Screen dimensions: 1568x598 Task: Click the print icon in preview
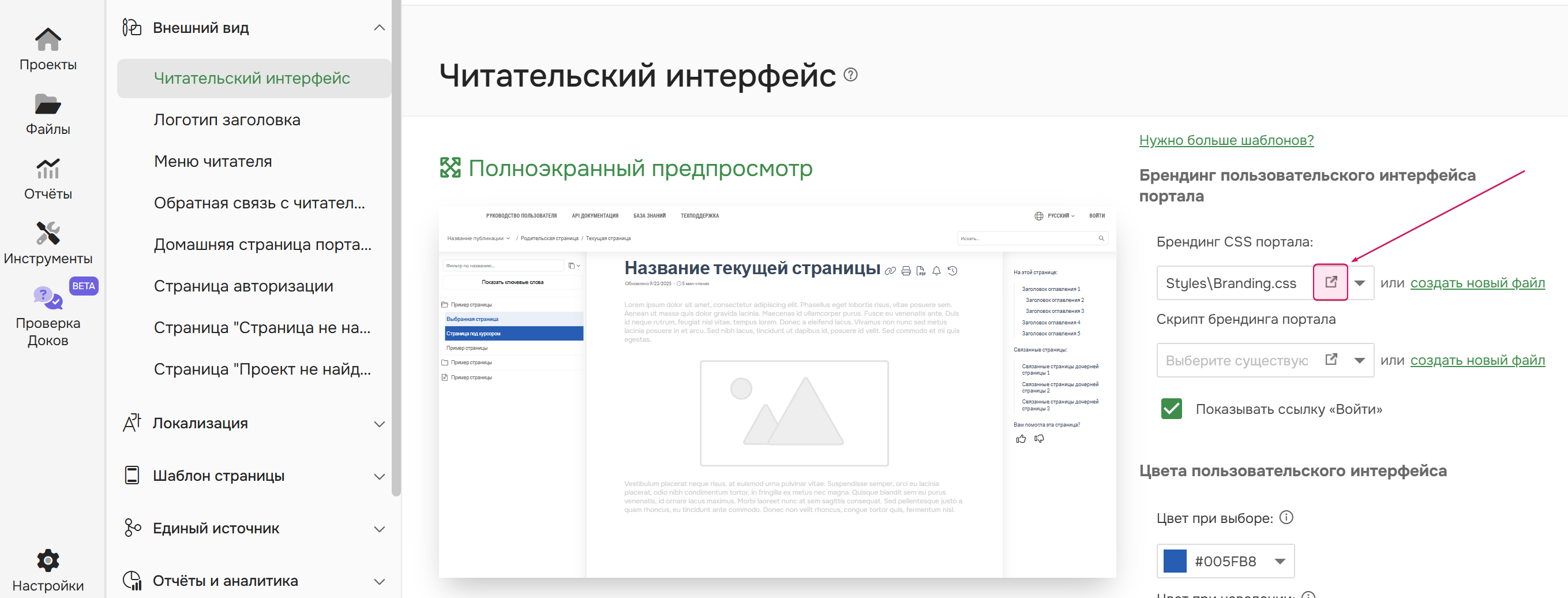coord(906,271)
